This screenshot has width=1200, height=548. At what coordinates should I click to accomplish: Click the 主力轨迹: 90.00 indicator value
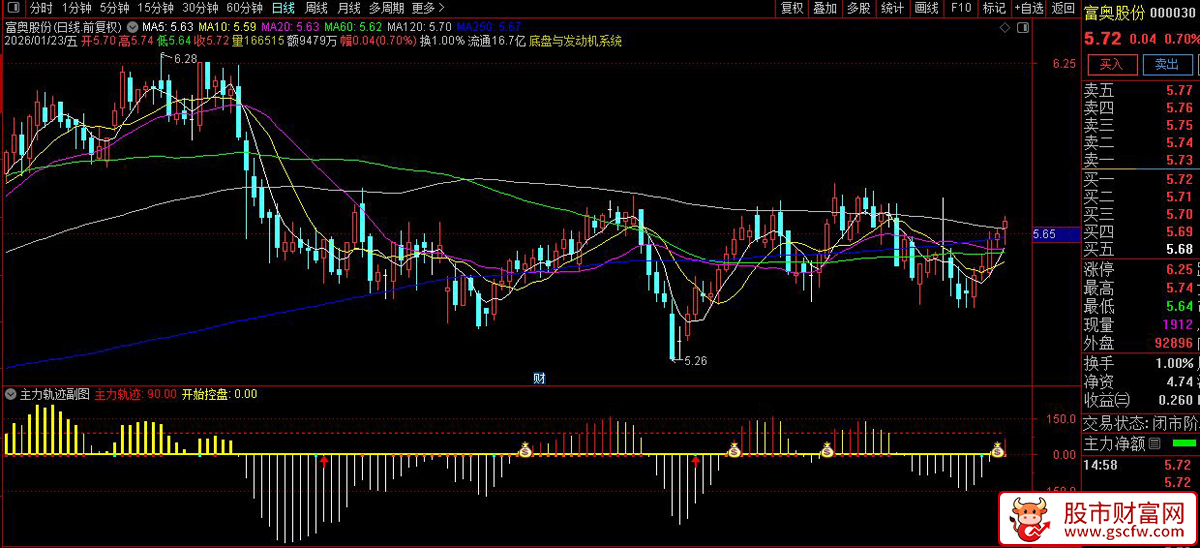pos(136,394)
